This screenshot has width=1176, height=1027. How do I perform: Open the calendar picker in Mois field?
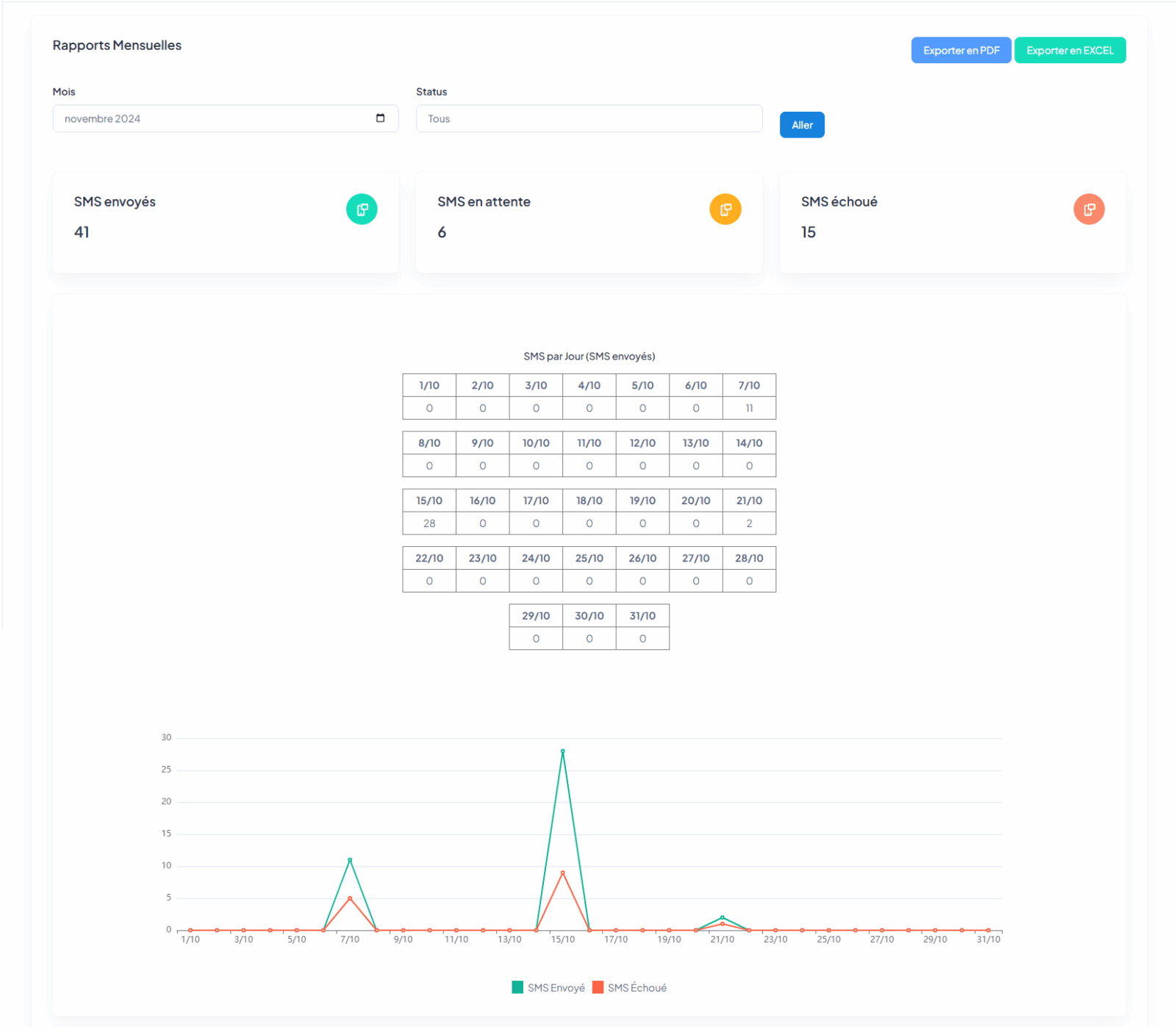click(380, 118)
